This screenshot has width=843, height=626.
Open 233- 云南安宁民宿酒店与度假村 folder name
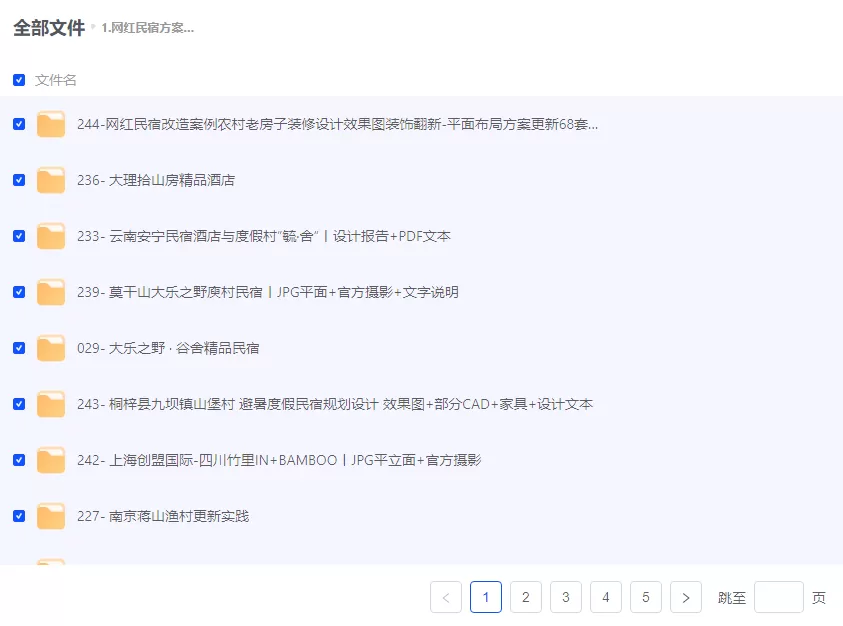point(264,236)
